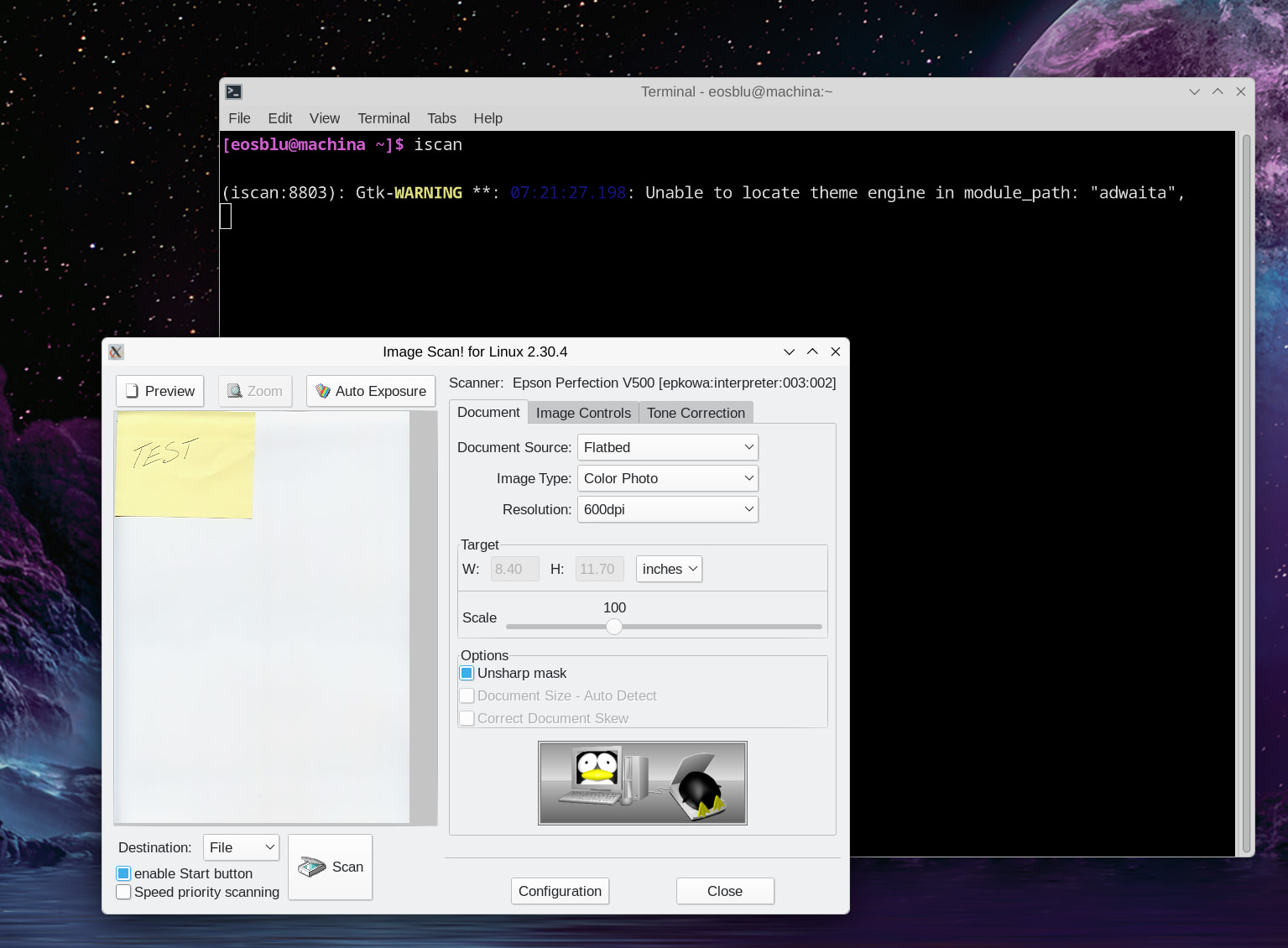Viewport: 1288px width, 948px height.
Task: Open the Terminal menu in Terminal
Action: 383,118
